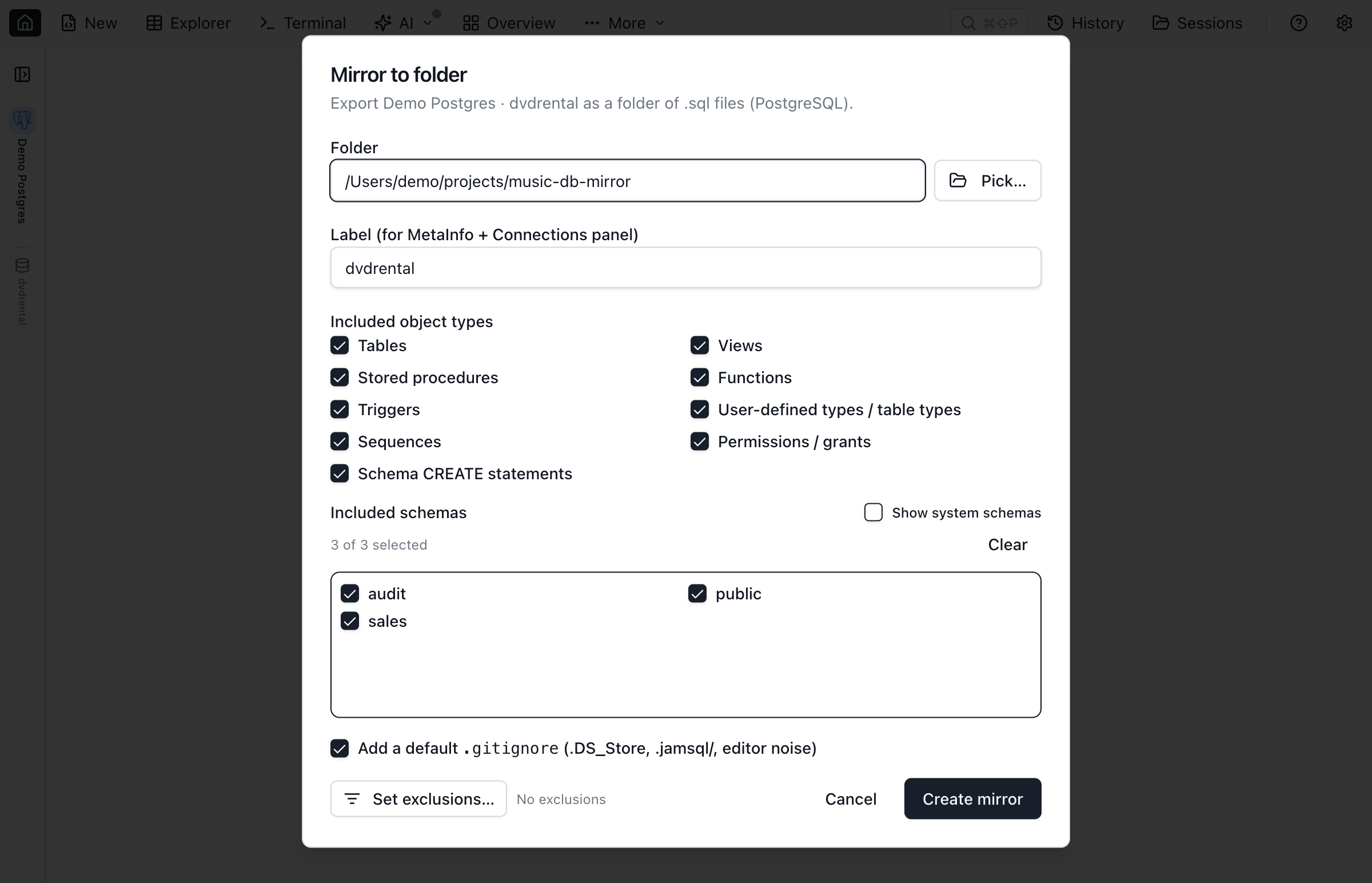
Task: Open the Pick... folder chooser
Action: coord(987,181)
